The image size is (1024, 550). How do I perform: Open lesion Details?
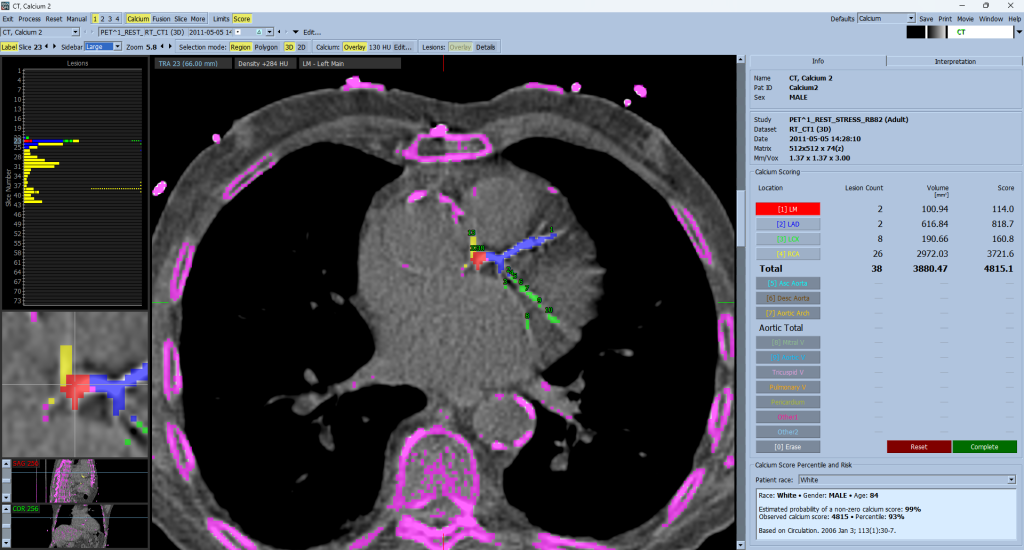pyautogui.click(x=485, y=47)
